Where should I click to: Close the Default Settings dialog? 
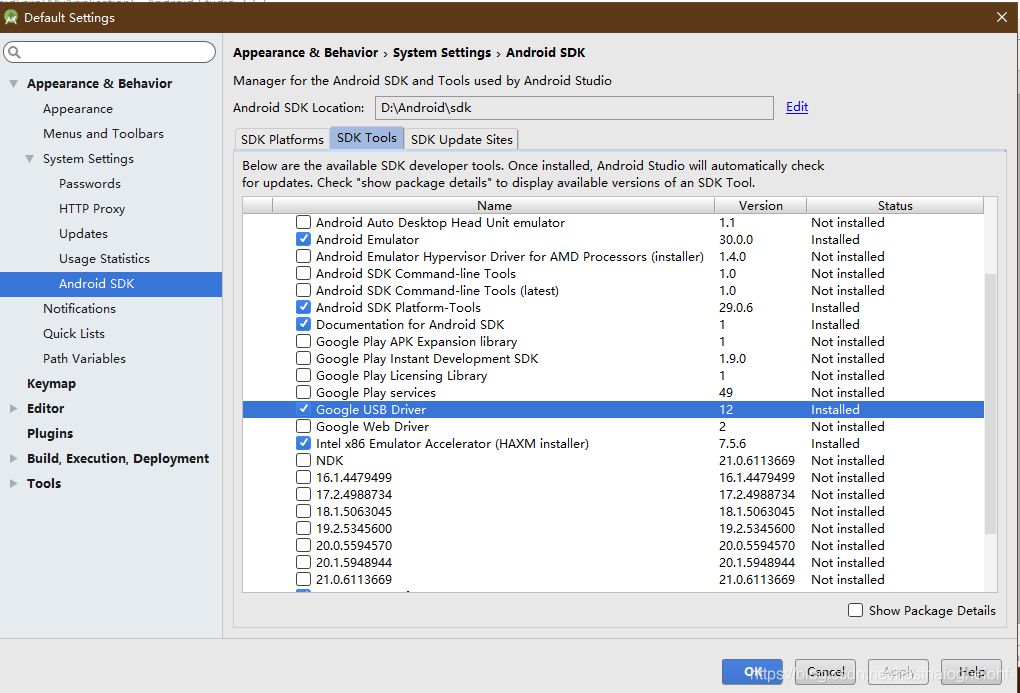(1002, 17)
